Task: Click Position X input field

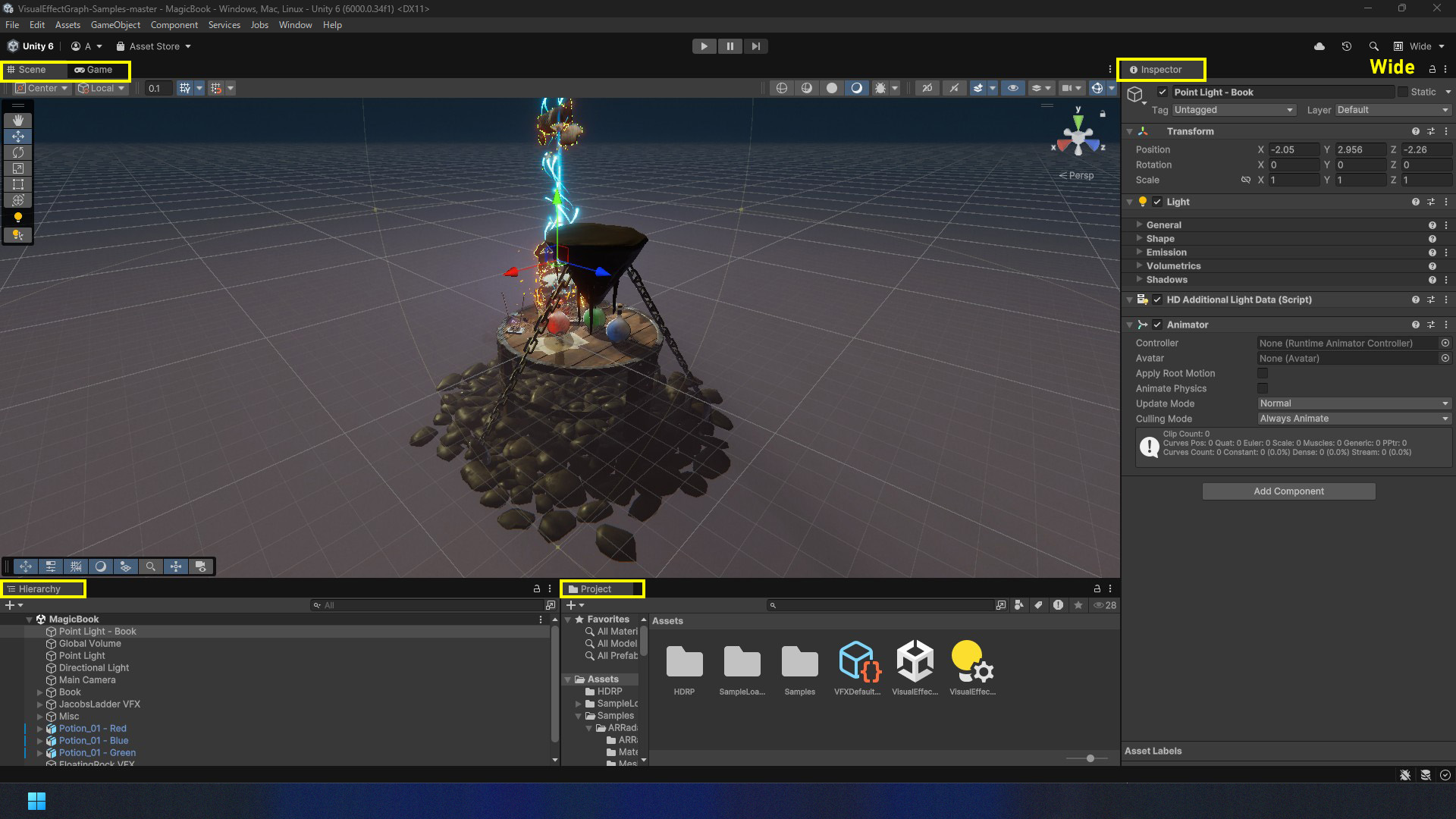Action: click(x=1294, y=149)
